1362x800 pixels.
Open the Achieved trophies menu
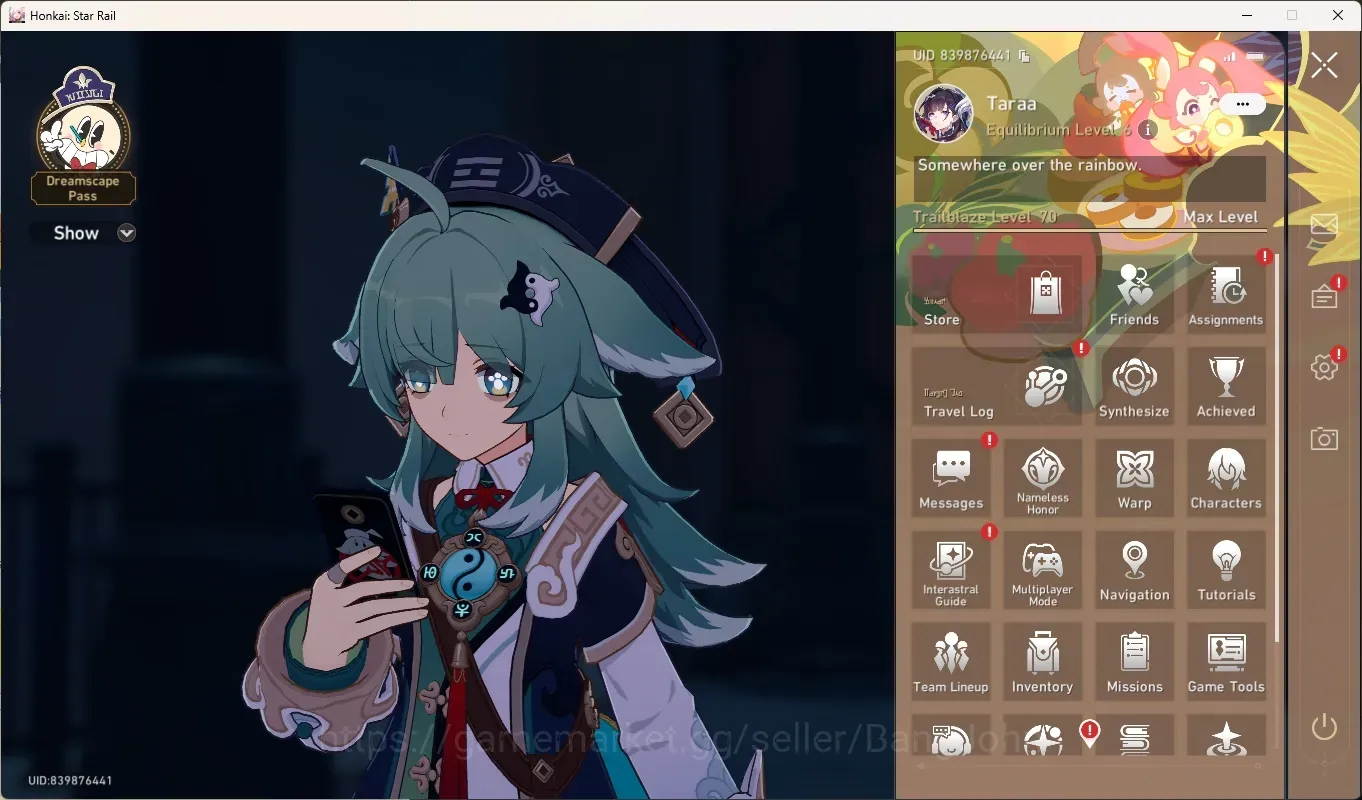[x=1226, y=386]
